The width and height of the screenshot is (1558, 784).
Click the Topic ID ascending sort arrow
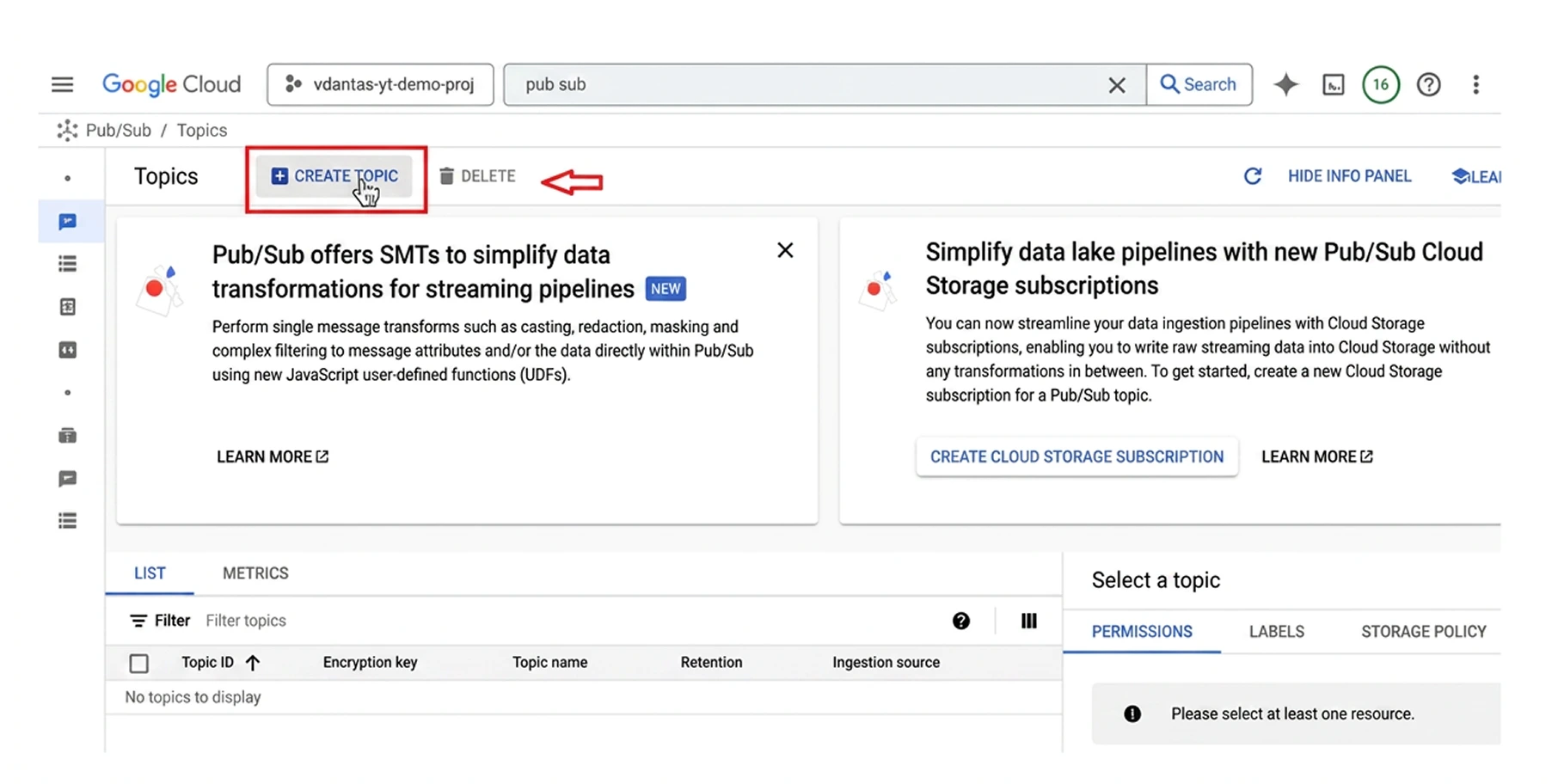coord(253,662)
